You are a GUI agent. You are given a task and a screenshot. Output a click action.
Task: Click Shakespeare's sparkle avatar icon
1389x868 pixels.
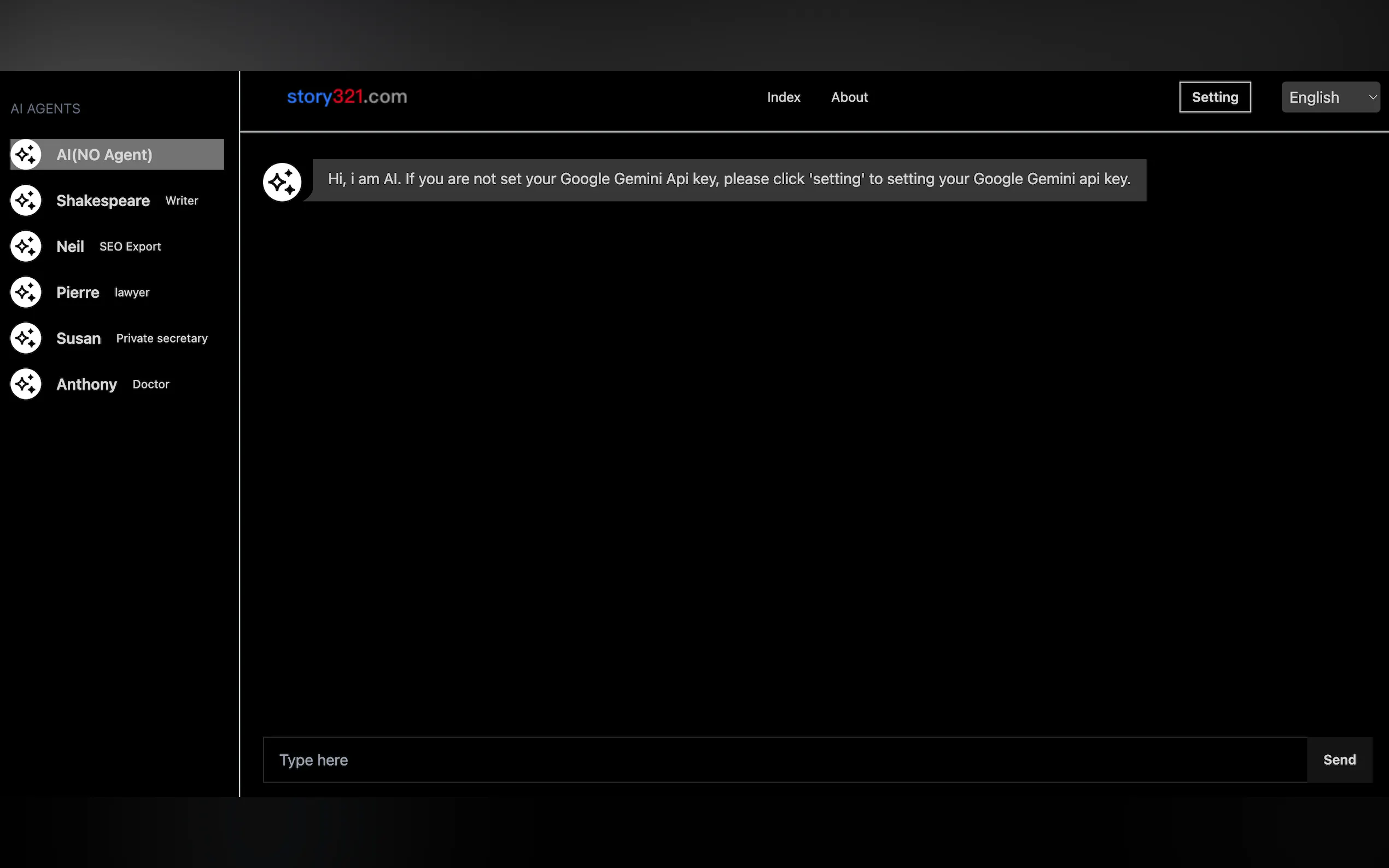[26, 201]
